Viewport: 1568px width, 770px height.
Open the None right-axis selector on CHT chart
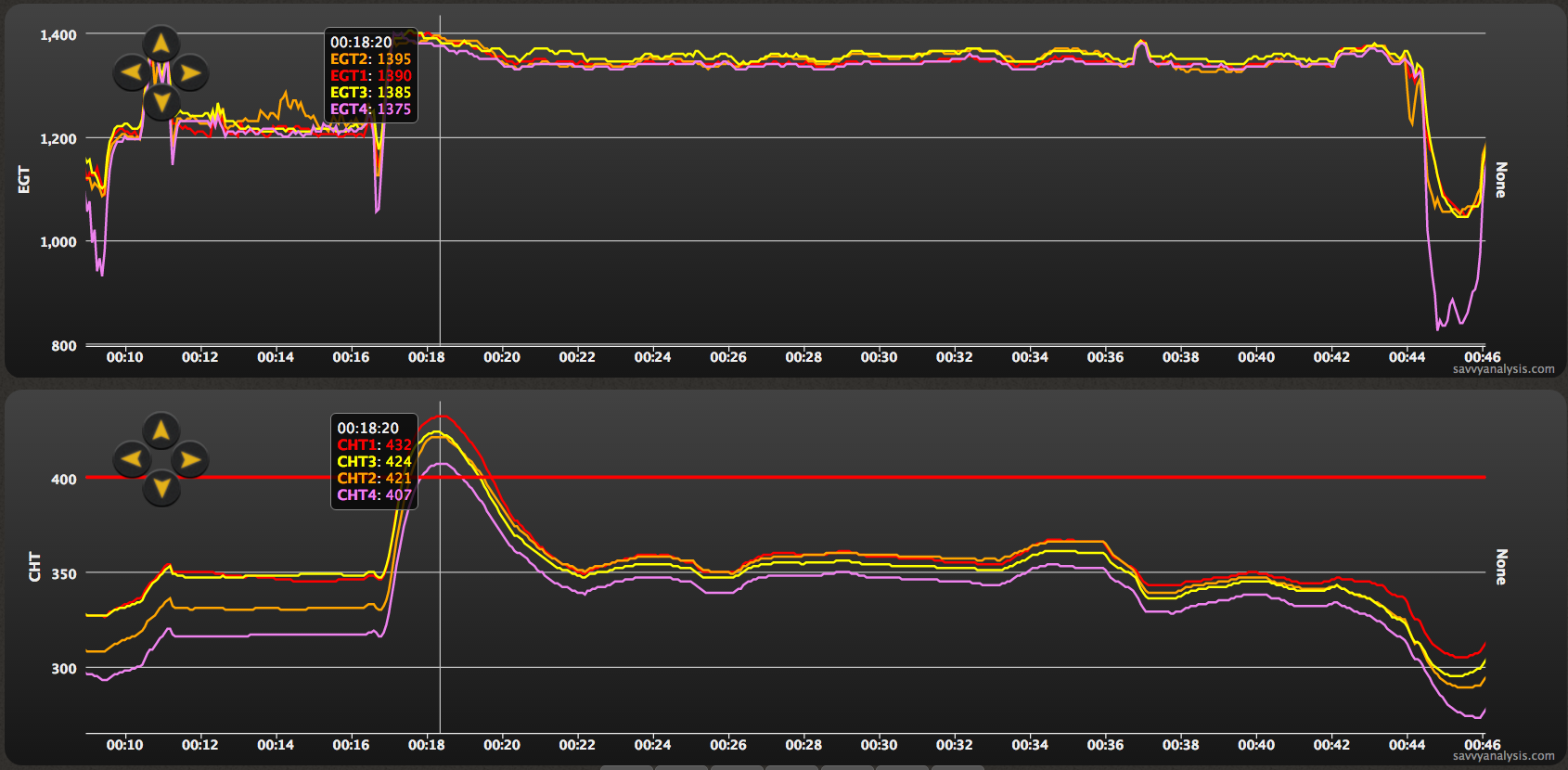click(1500, 566)
